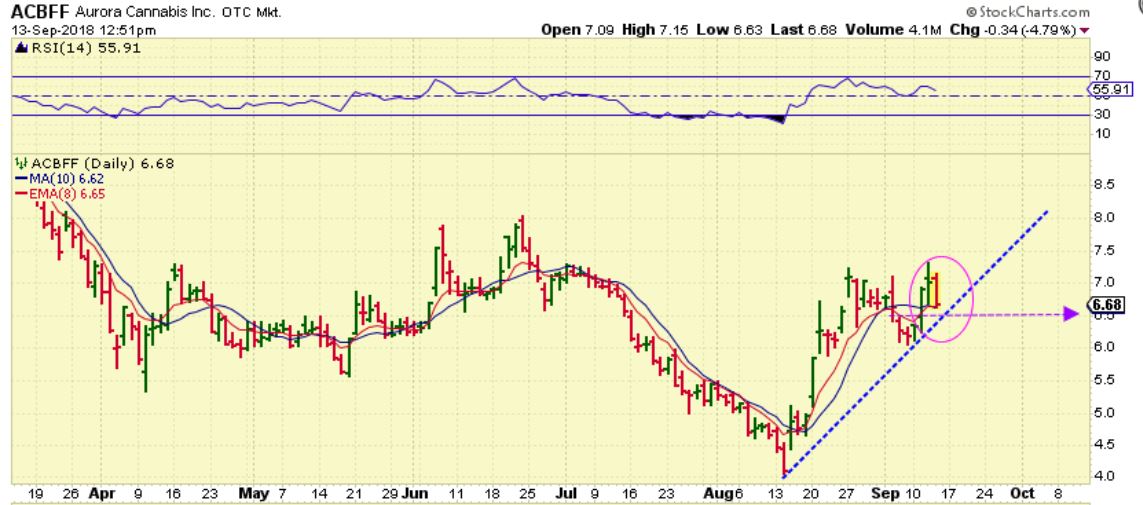Screen dimensions: 1143x505
Task: Click the ACBFF (Daily) 6.68 legend entry
Action: tap(101, 164)
